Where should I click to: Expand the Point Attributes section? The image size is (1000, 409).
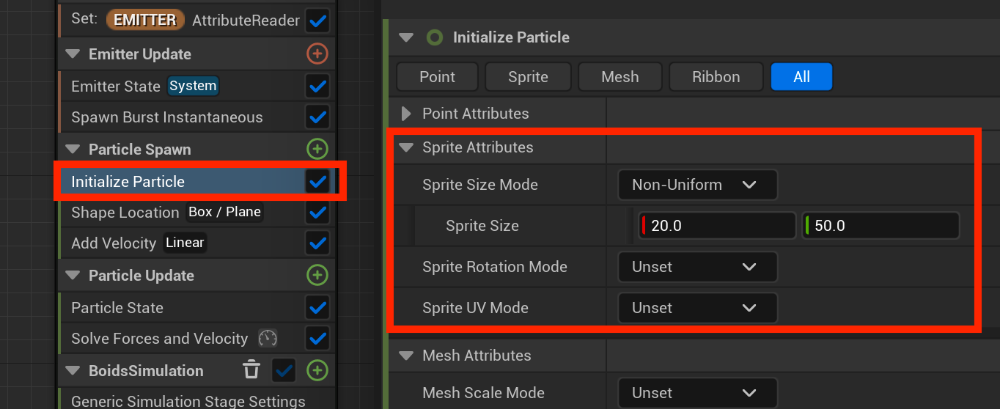click(x=406, y=114)
